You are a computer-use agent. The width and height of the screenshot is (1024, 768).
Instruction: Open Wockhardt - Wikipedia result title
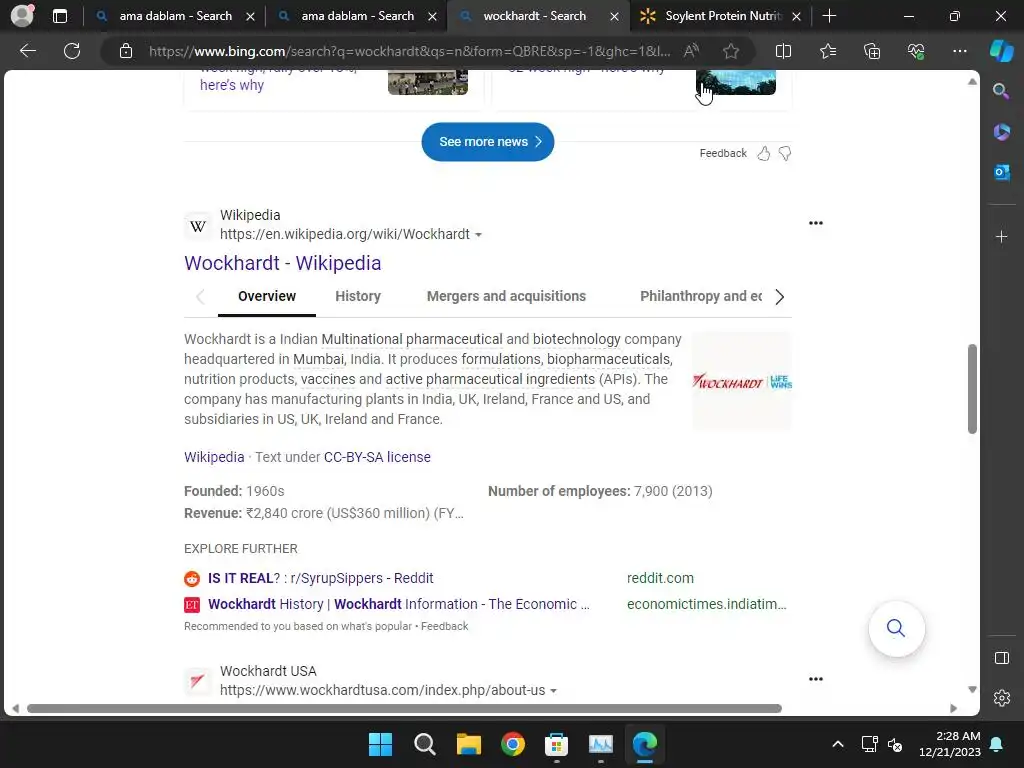283,263
